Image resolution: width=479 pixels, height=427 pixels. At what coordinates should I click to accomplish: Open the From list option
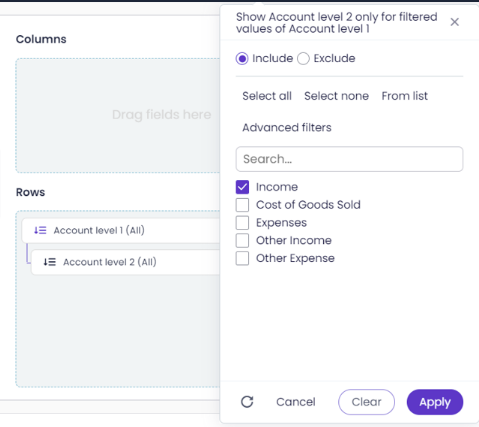pos(405,96)
